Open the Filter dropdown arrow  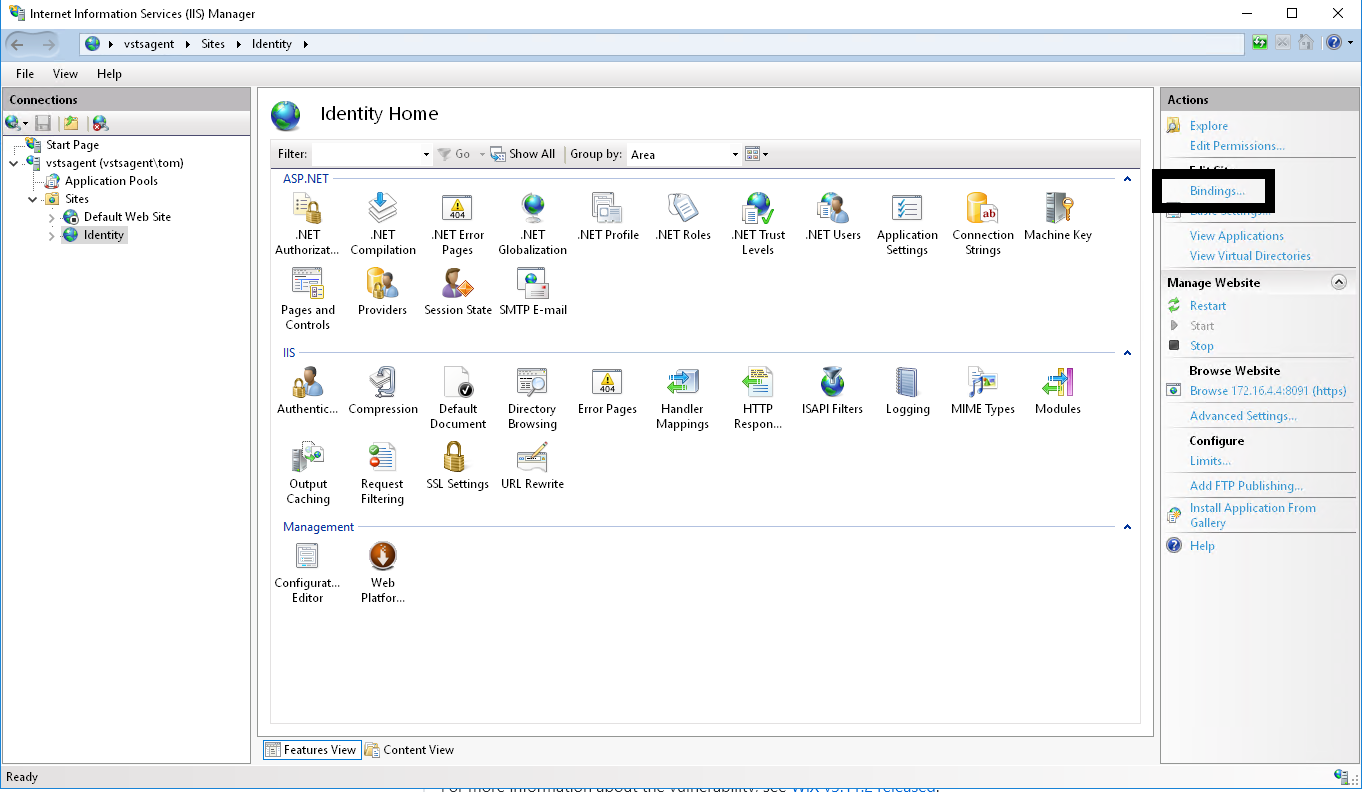coord(426,154)
